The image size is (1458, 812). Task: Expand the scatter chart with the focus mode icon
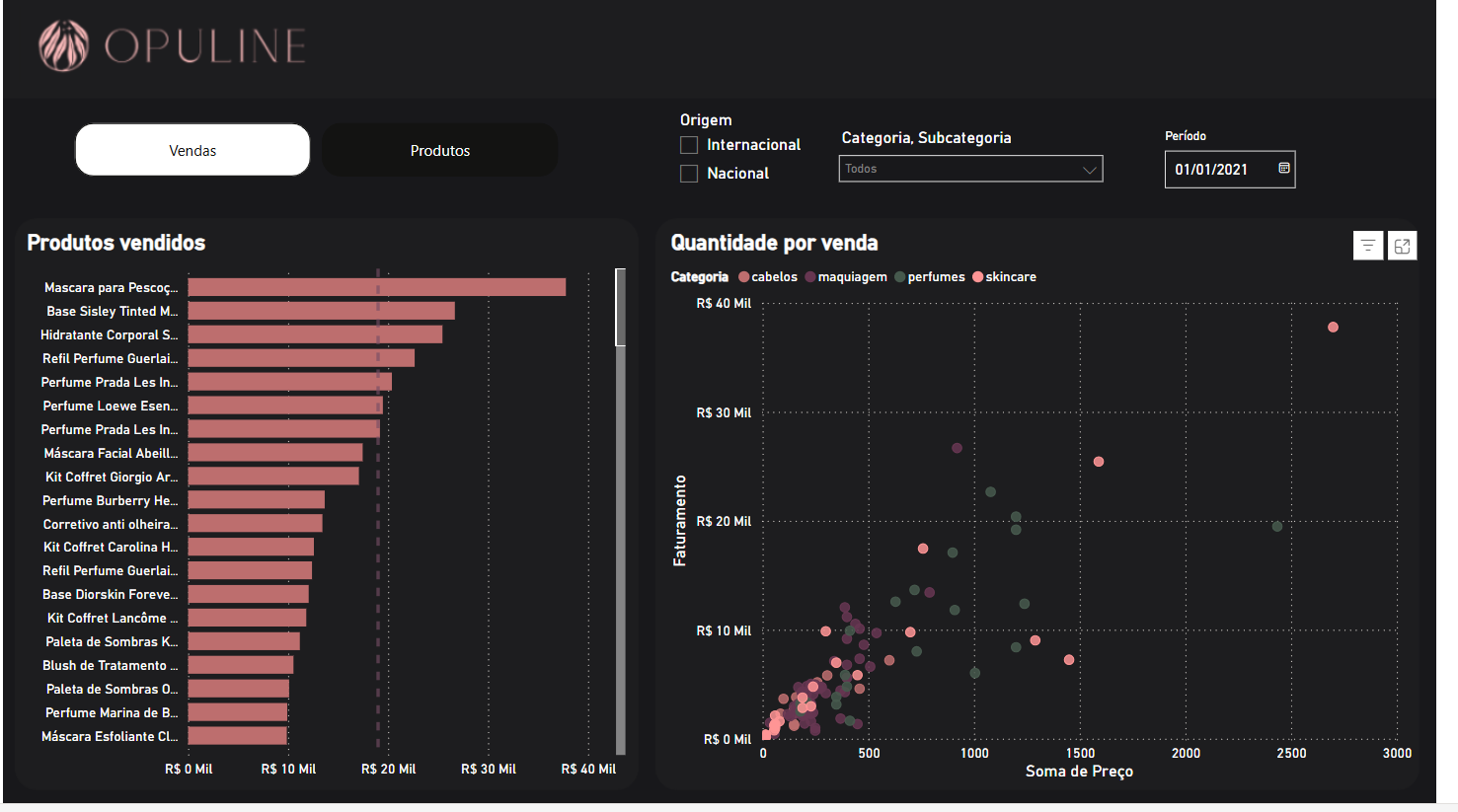click(x=1402, y=246)
